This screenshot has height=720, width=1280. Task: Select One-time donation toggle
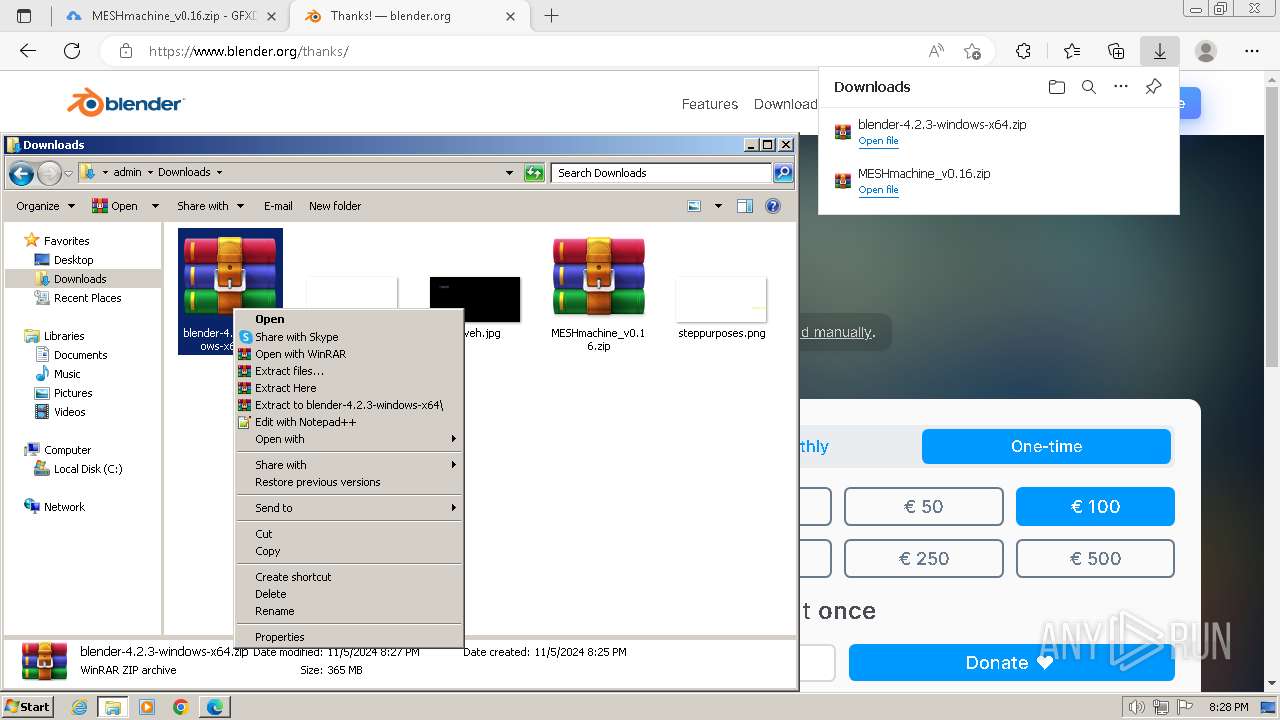click(1046, 446)
